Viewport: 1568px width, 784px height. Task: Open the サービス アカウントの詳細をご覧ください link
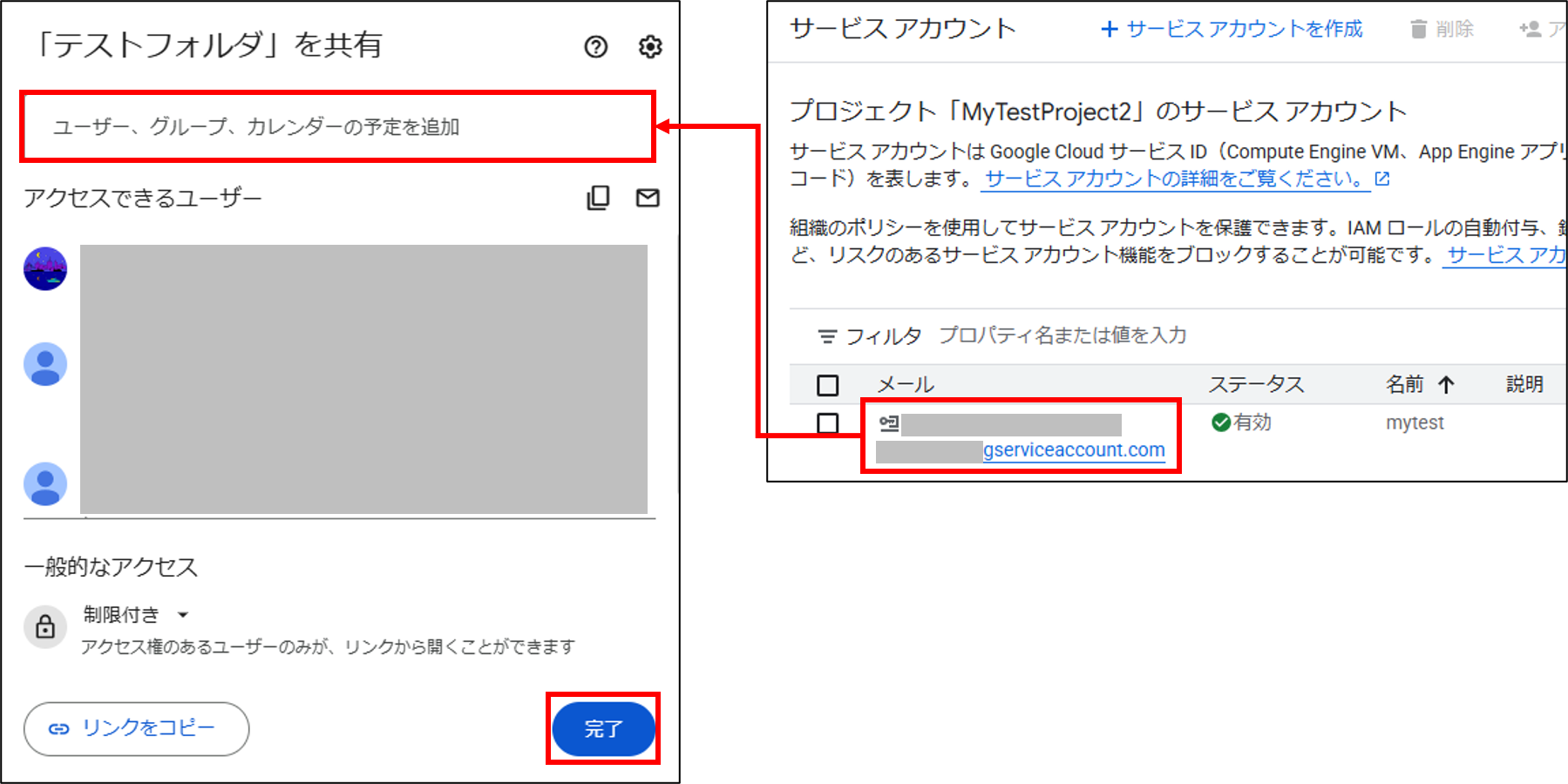tap(1172, 179)
